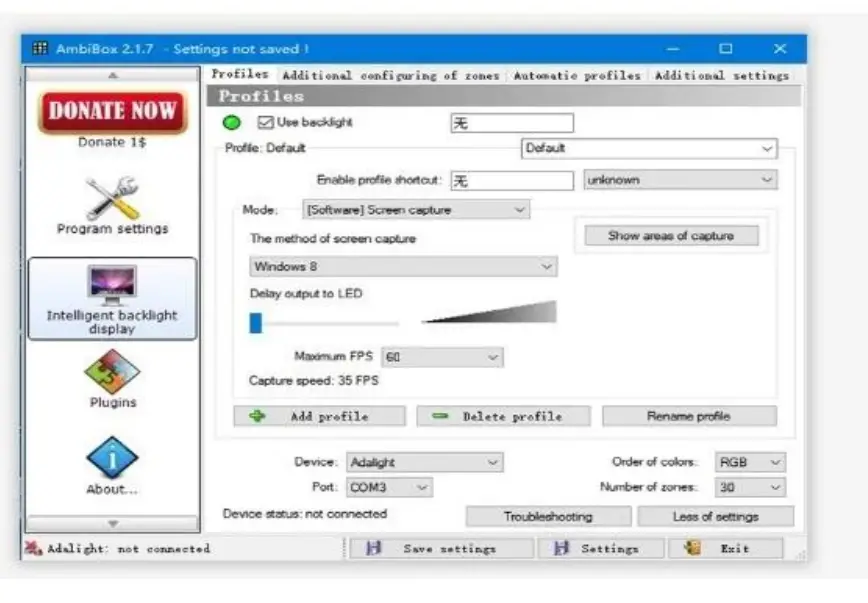Switch to the Profiles tab
868x603 pixels.
coord(240,74)
